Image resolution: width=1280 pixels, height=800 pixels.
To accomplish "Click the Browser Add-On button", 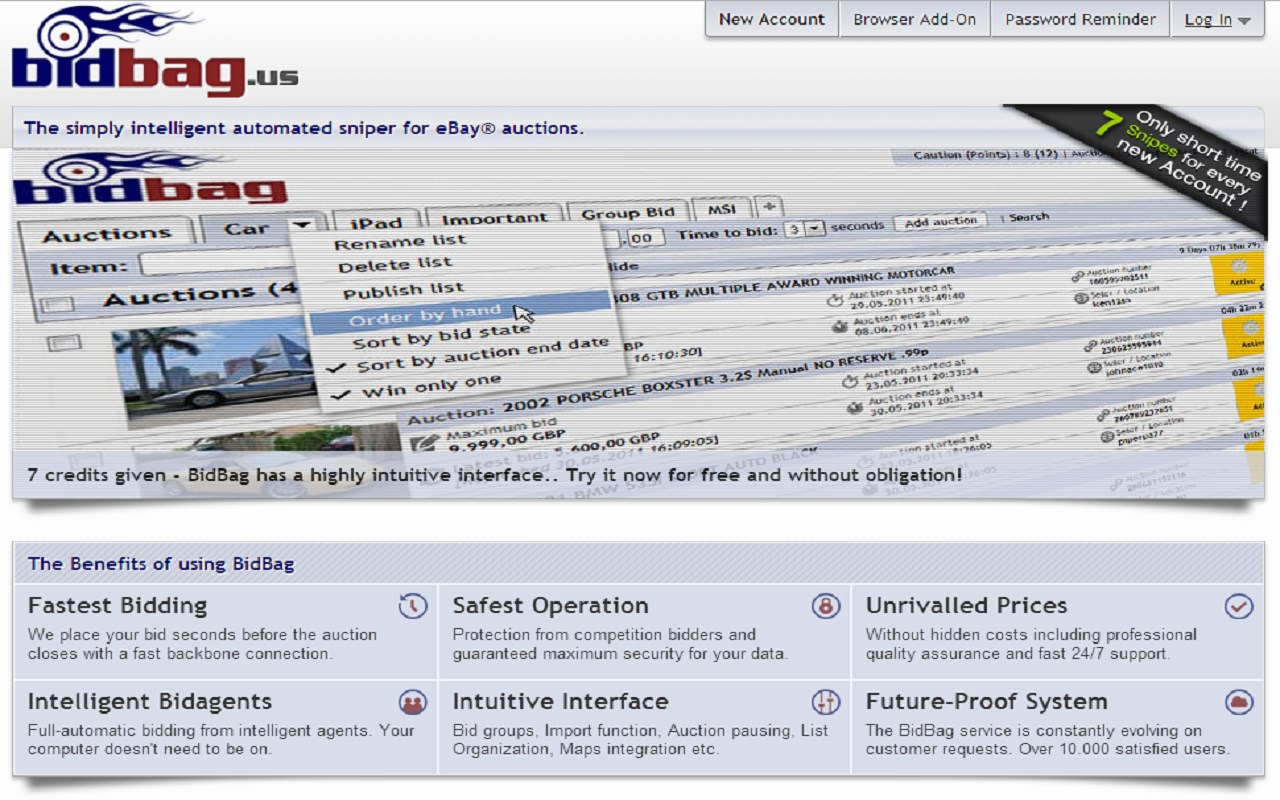I will click(914, 19).
